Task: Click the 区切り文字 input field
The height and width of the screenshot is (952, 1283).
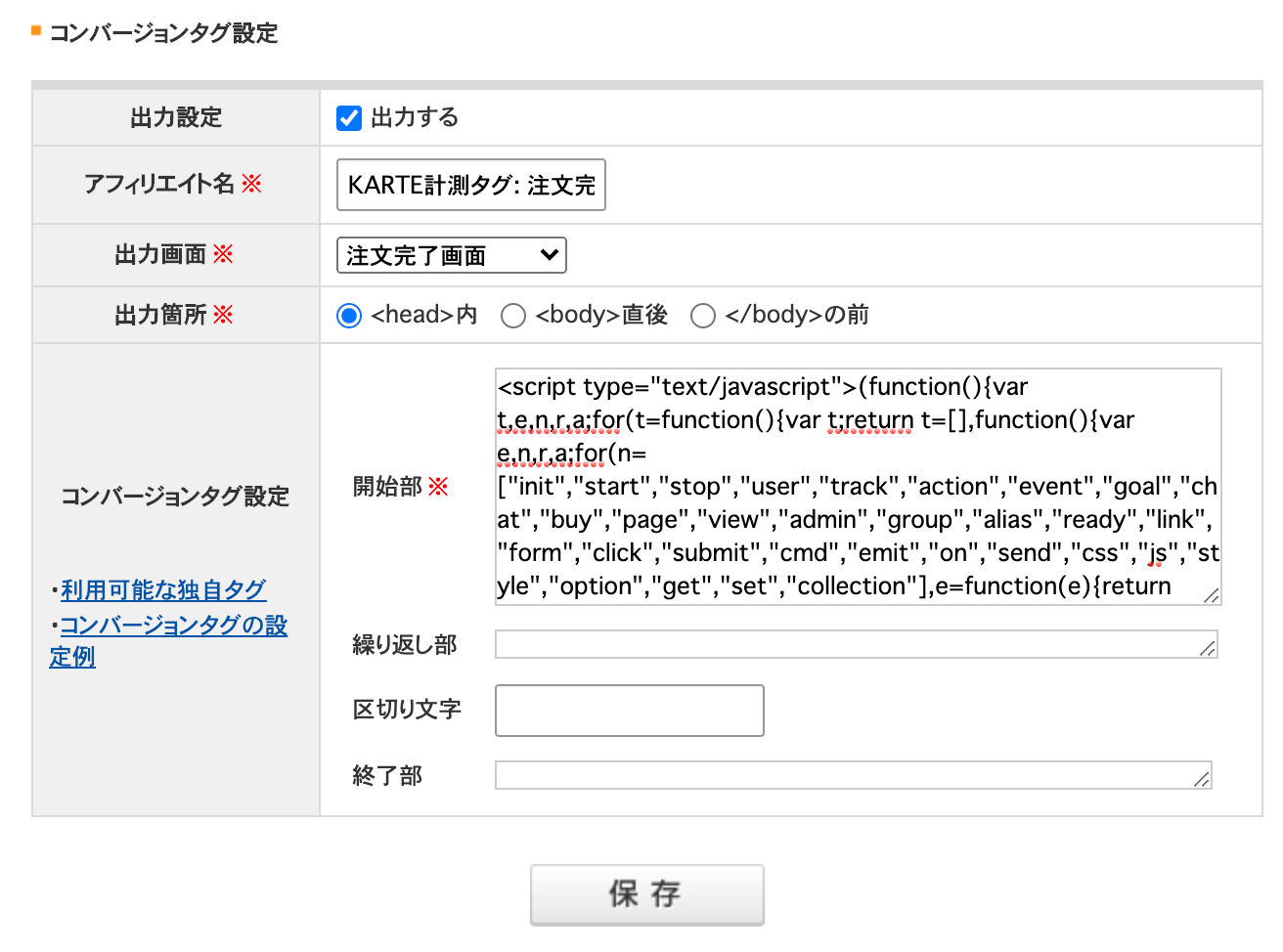Action: pos(630,711)
